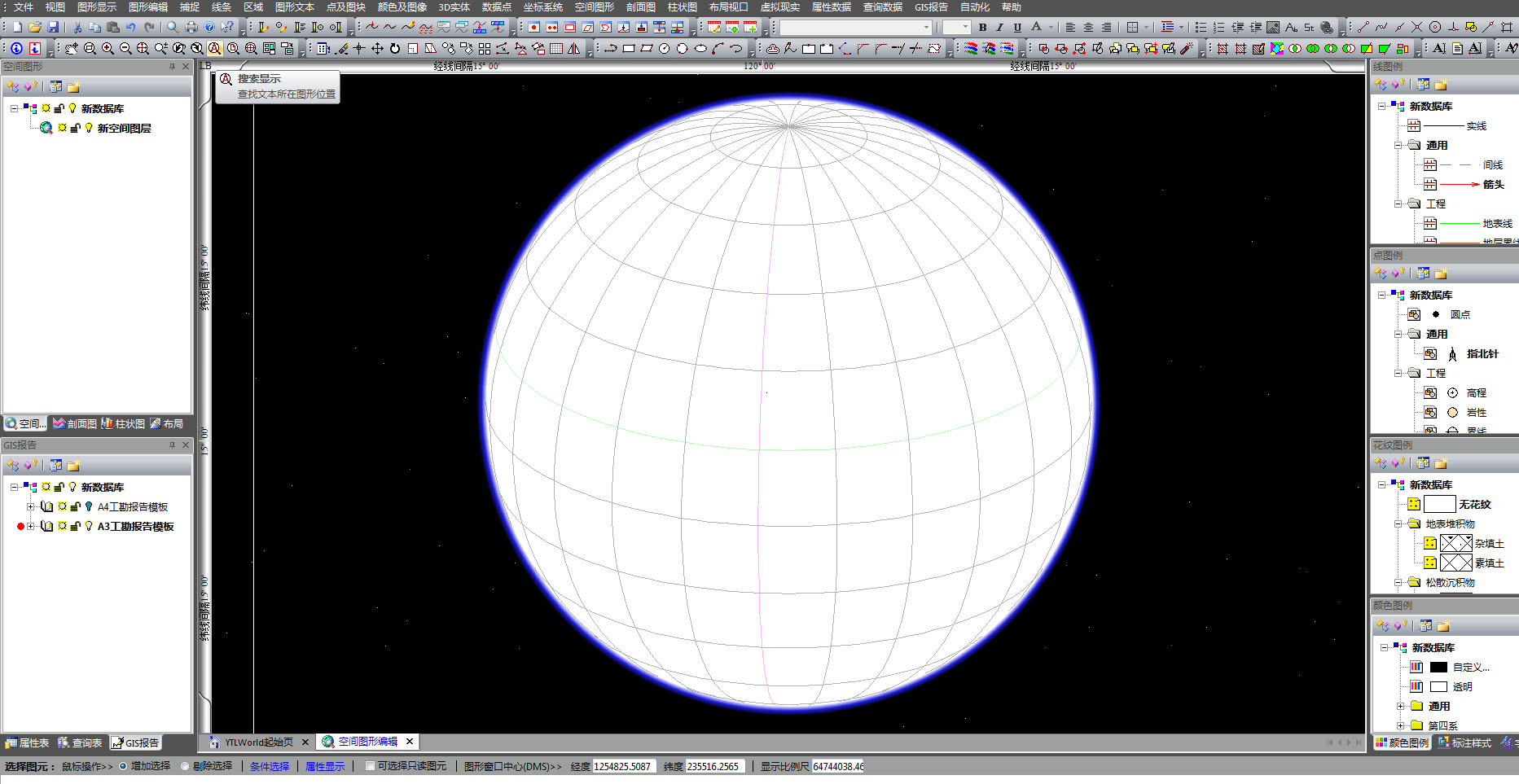The height and width of the screenshot is (784, 1519).
Task: Click 图形窗口中心(DMS)>> button
Action: point(513,766)
